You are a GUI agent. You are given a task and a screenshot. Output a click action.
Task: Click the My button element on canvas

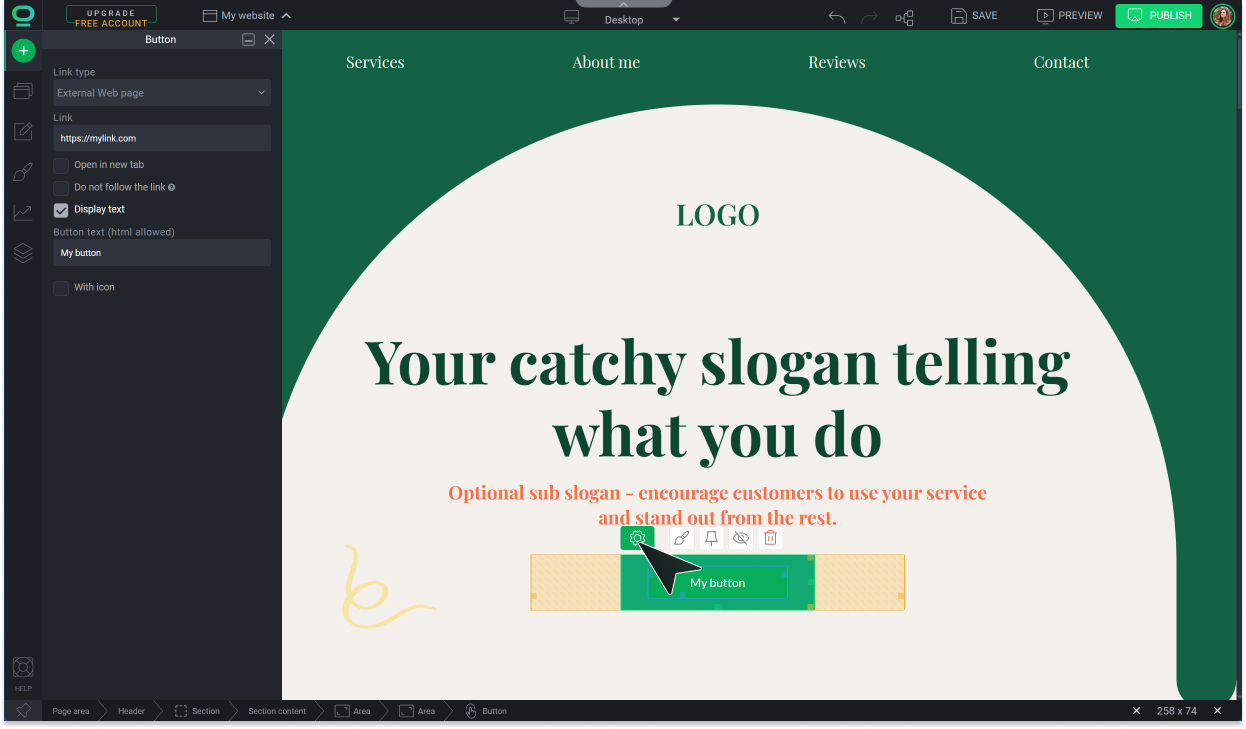coord(717,583)
